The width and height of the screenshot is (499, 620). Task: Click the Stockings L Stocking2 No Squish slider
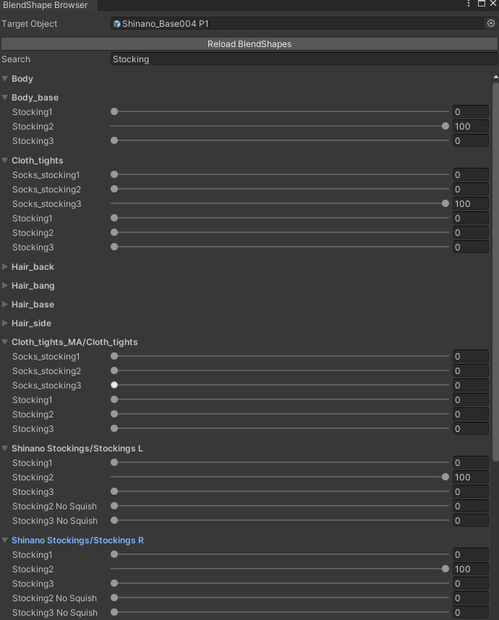280,506
